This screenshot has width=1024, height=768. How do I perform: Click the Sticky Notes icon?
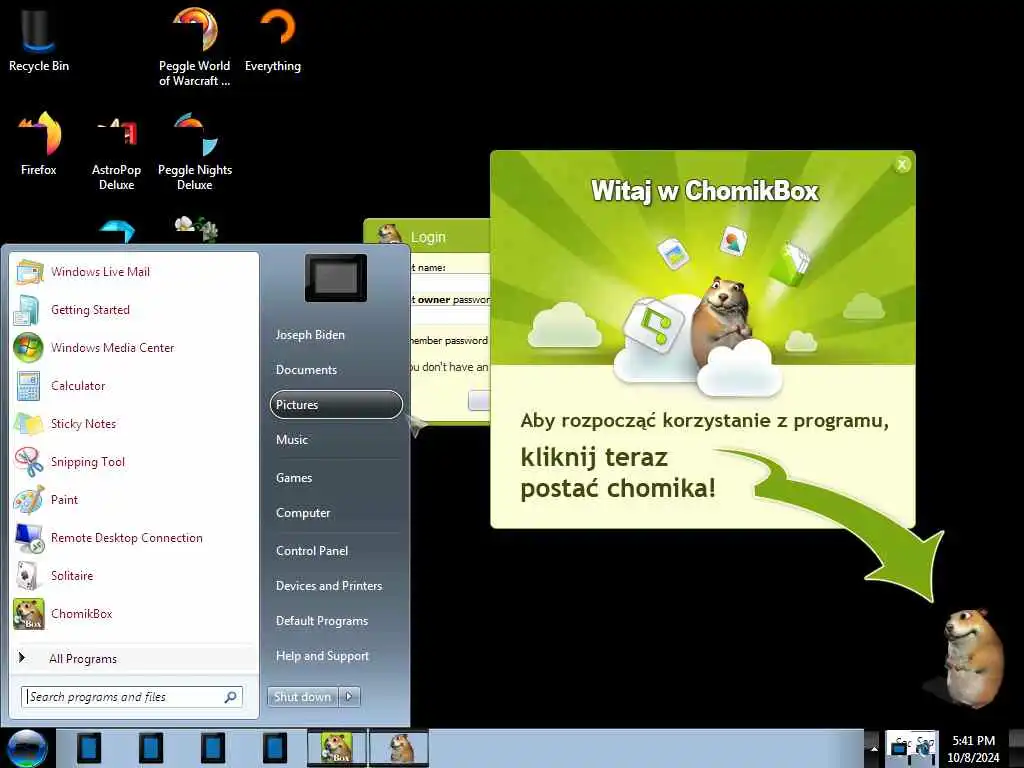[29, 424]
